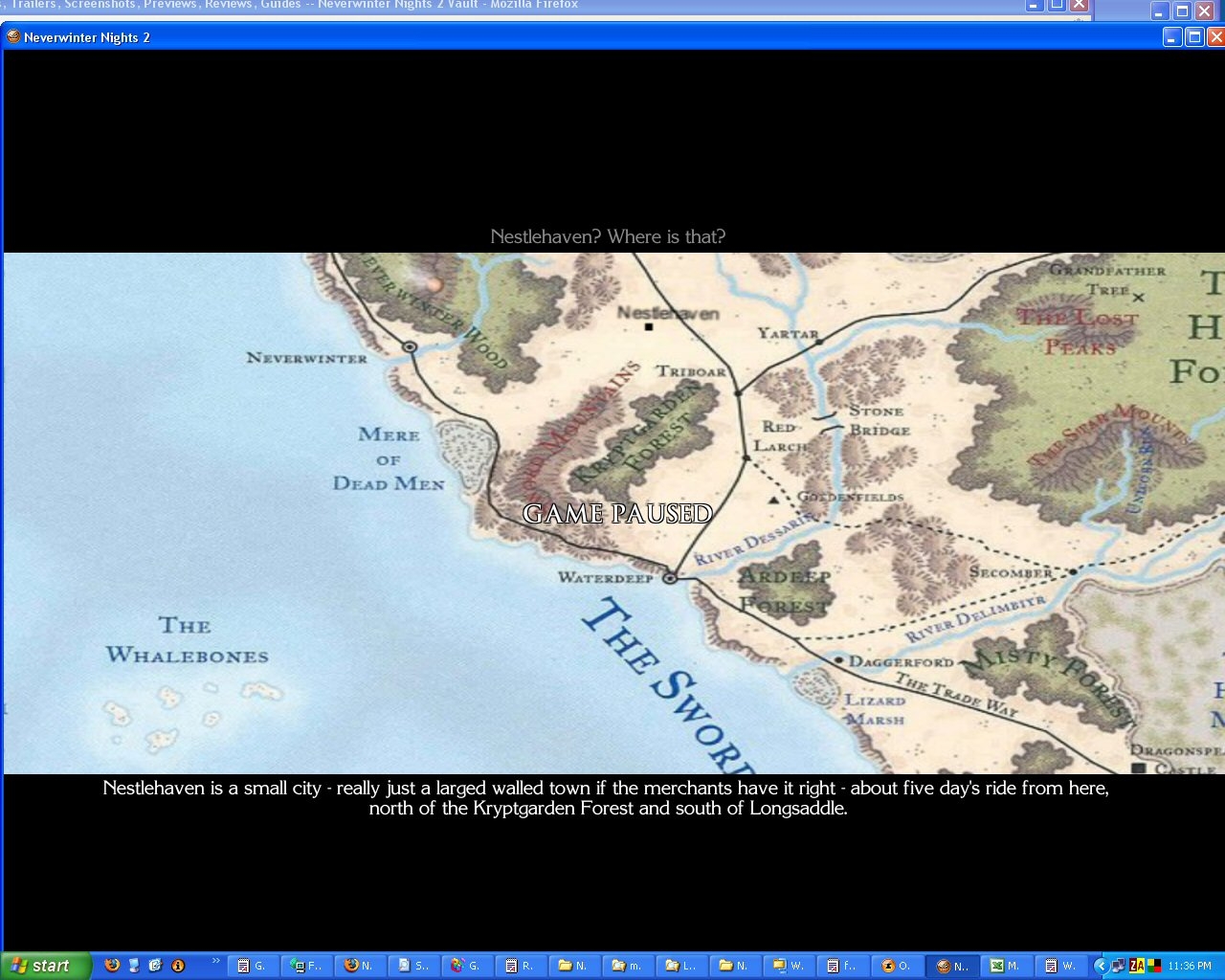Click the system clock showing 11:36 PM

1190,966
